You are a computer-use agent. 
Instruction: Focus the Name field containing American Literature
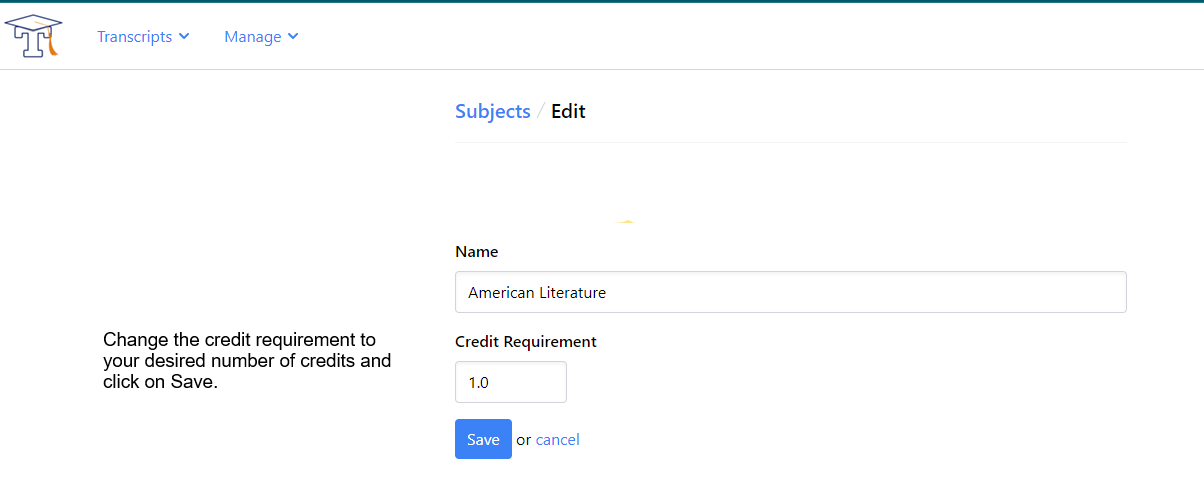[x=790, y=292]
